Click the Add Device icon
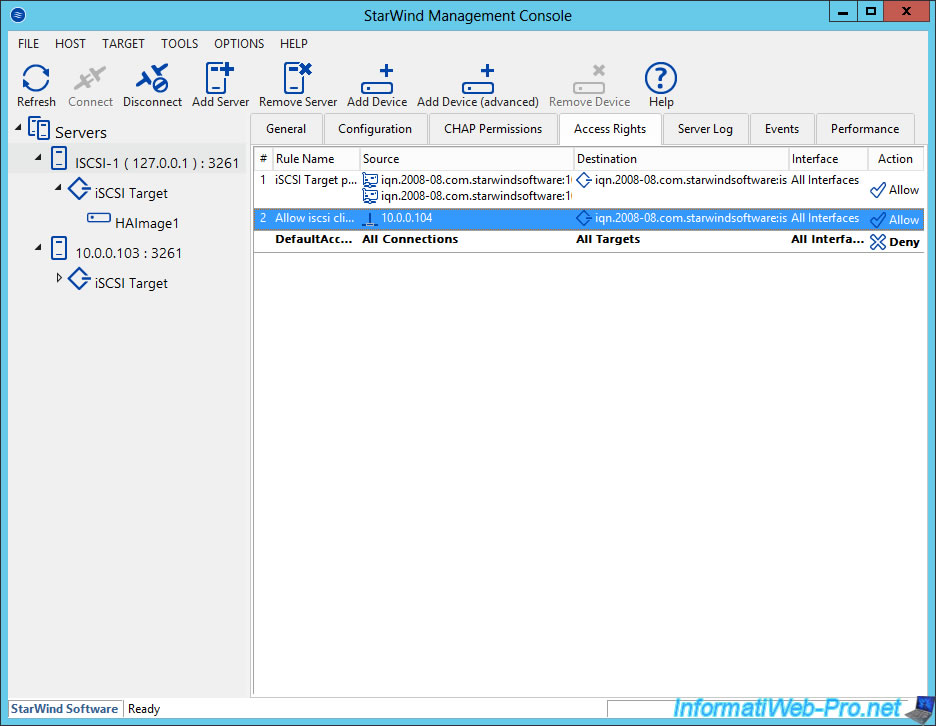This screenshot has height=726, width=936. [377, 79]
